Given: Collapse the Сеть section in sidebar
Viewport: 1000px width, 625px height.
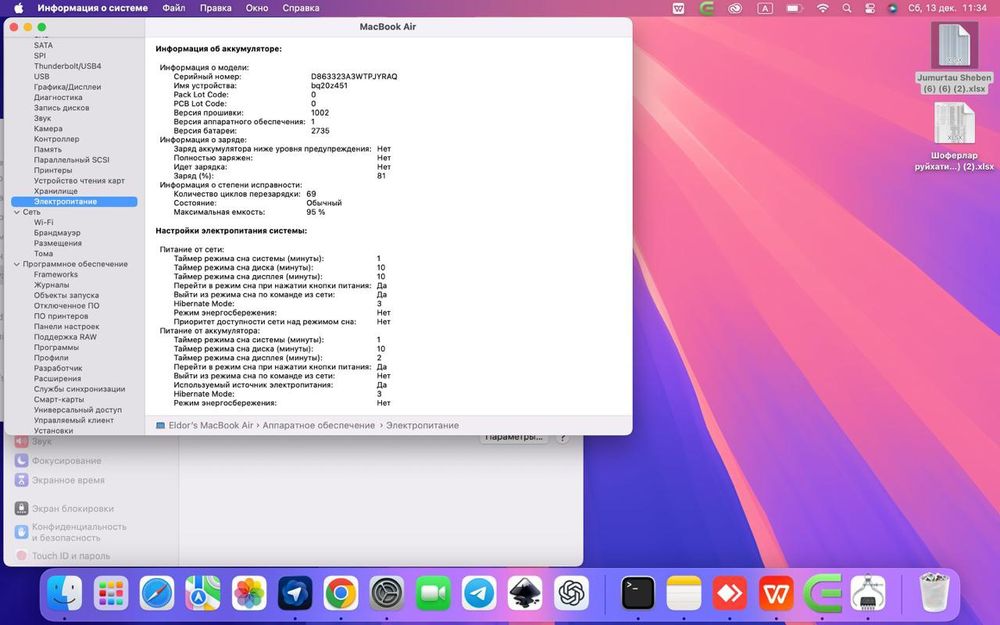Looking at the screenshot, I should [x=16, y=212].
